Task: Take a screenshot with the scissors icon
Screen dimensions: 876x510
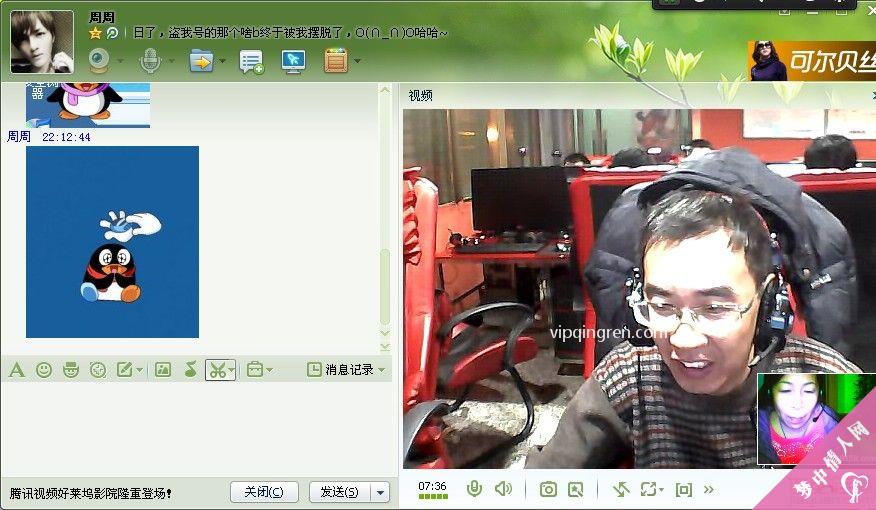Action: click(217, 370)
